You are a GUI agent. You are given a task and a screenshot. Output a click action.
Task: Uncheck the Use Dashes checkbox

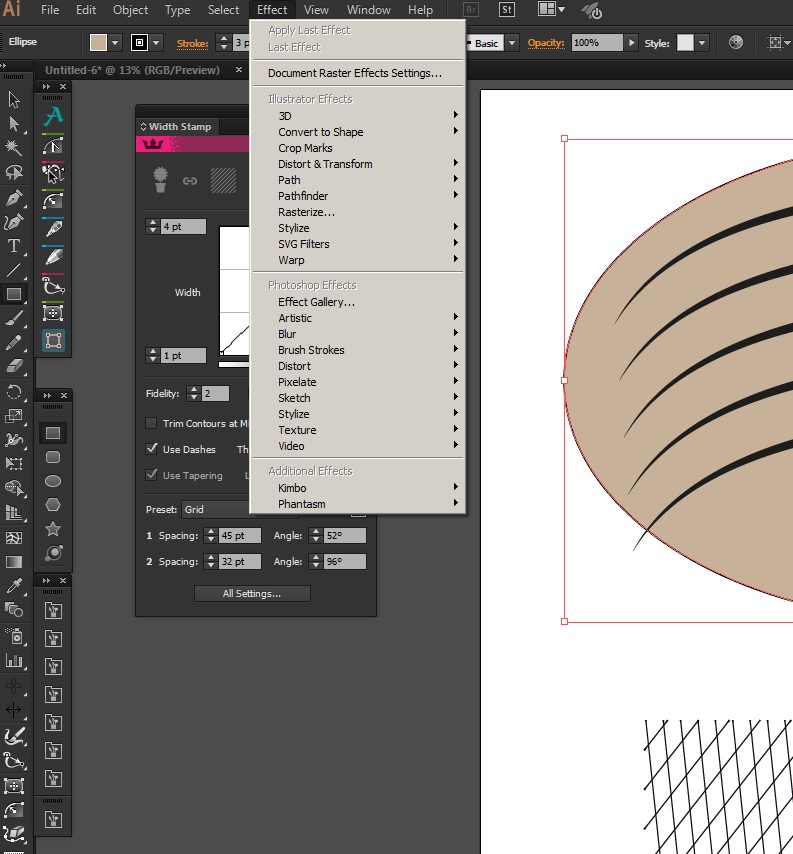pos(152,450)
